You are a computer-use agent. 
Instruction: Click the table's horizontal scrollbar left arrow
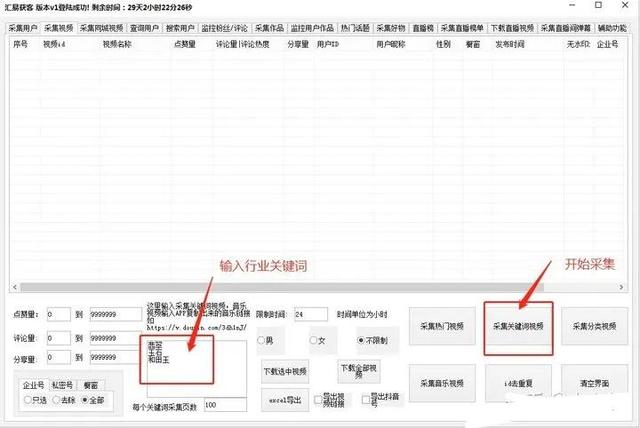pos(15,287)
